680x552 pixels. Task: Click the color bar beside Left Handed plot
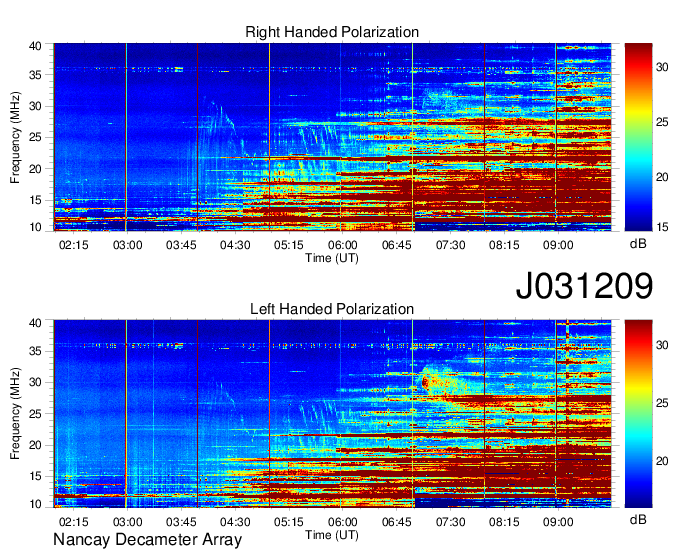(638, 414)
